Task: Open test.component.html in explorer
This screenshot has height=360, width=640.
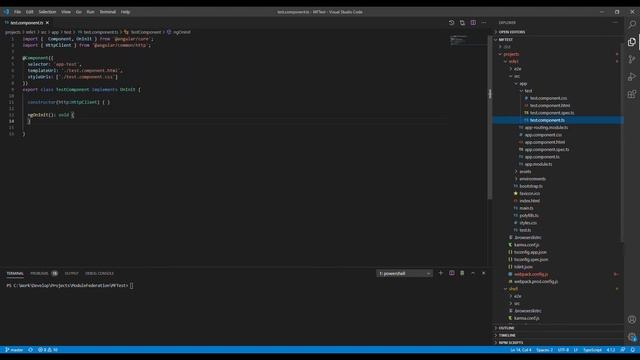Action: (x=550, y=106)
